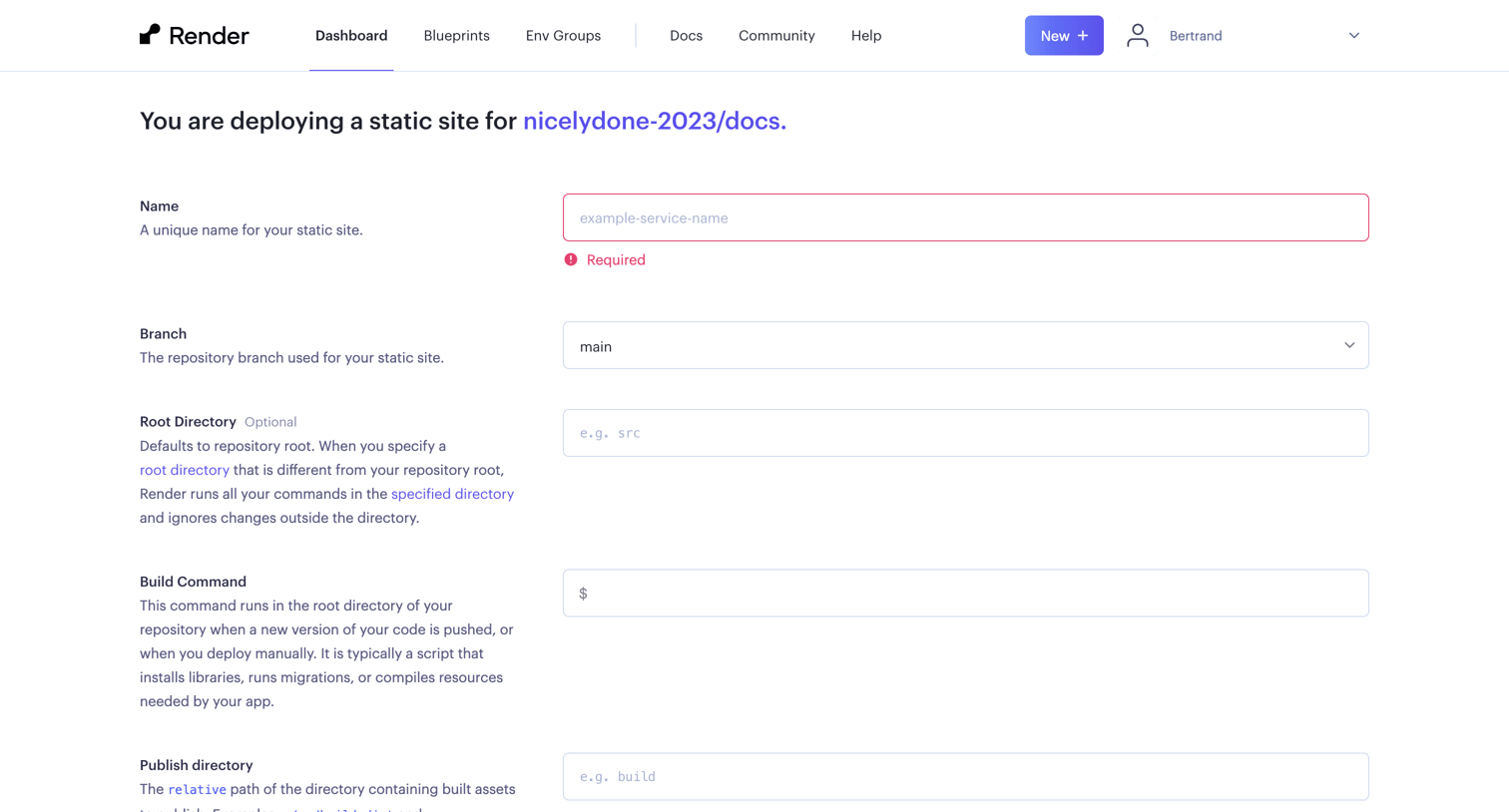
Task: Open the Help menu item
Action: (x=866, y=36)
